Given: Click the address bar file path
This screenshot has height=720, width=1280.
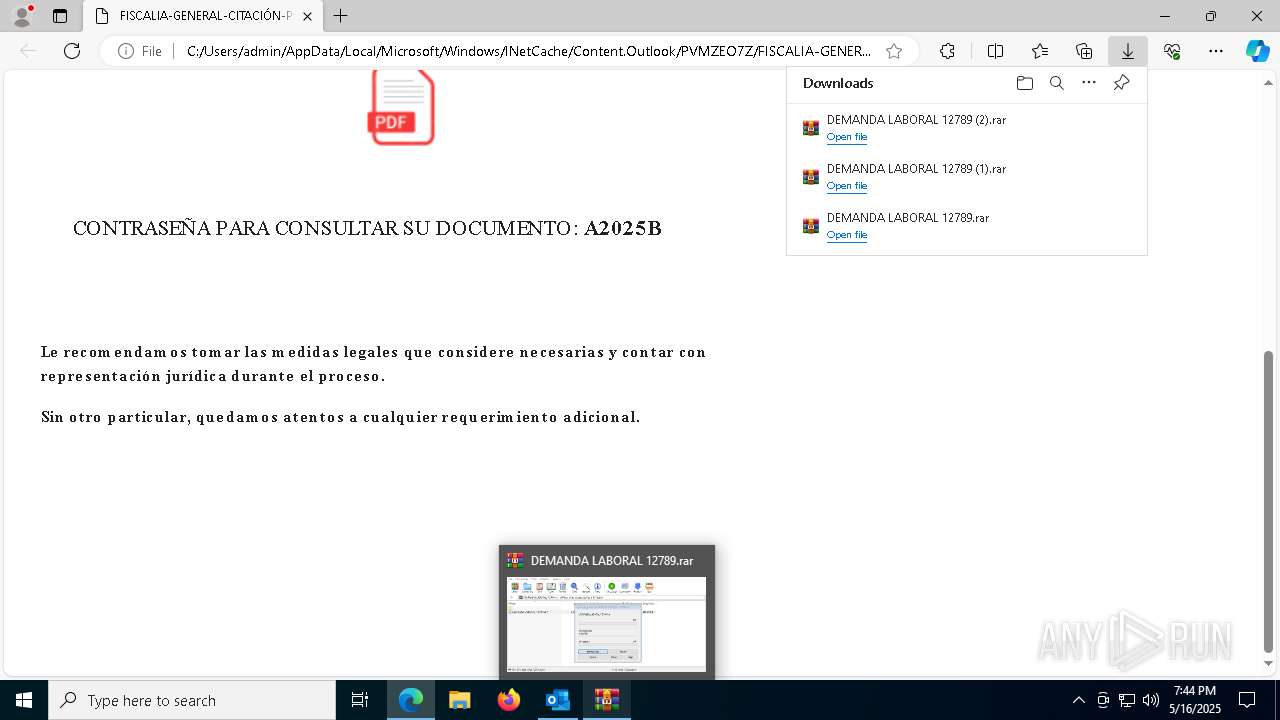Looking at the screenshot, I should click(528, 51).
